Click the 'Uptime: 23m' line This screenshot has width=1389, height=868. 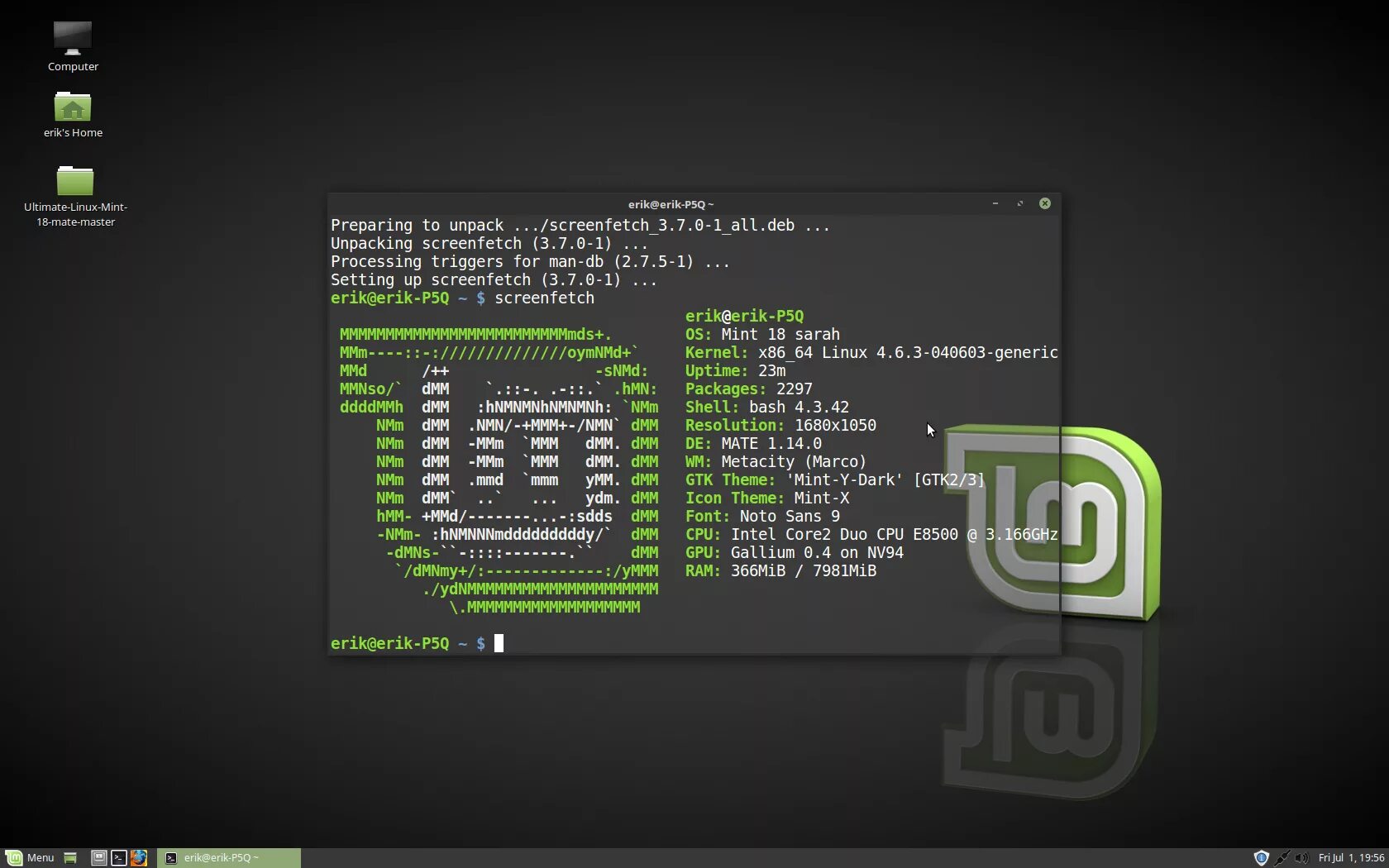pos(735,370)
